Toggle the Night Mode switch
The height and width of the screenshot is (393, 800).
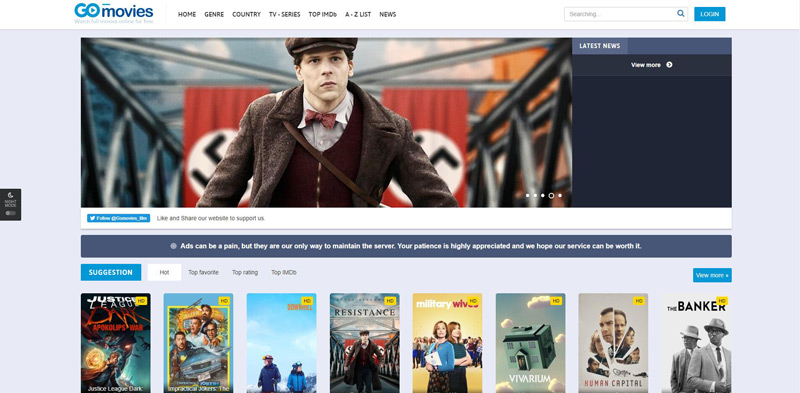click(10, 213)
